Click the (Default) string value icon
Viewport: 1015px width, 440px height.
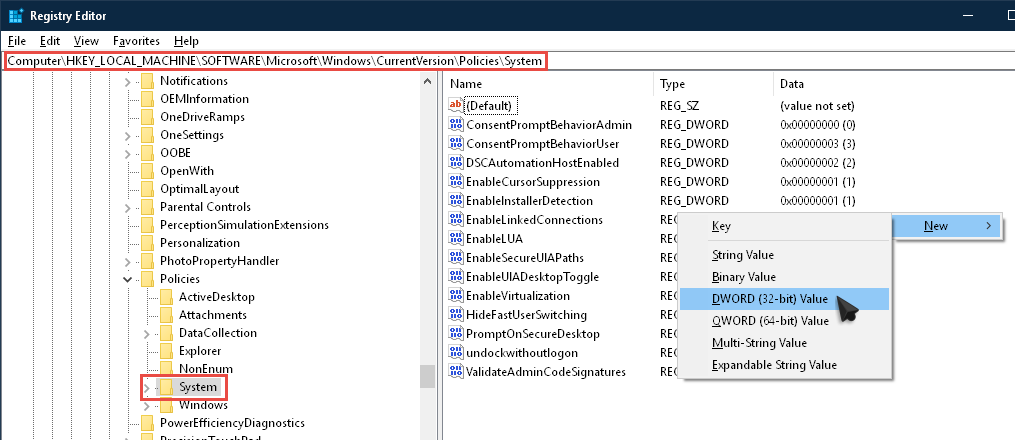456,105
